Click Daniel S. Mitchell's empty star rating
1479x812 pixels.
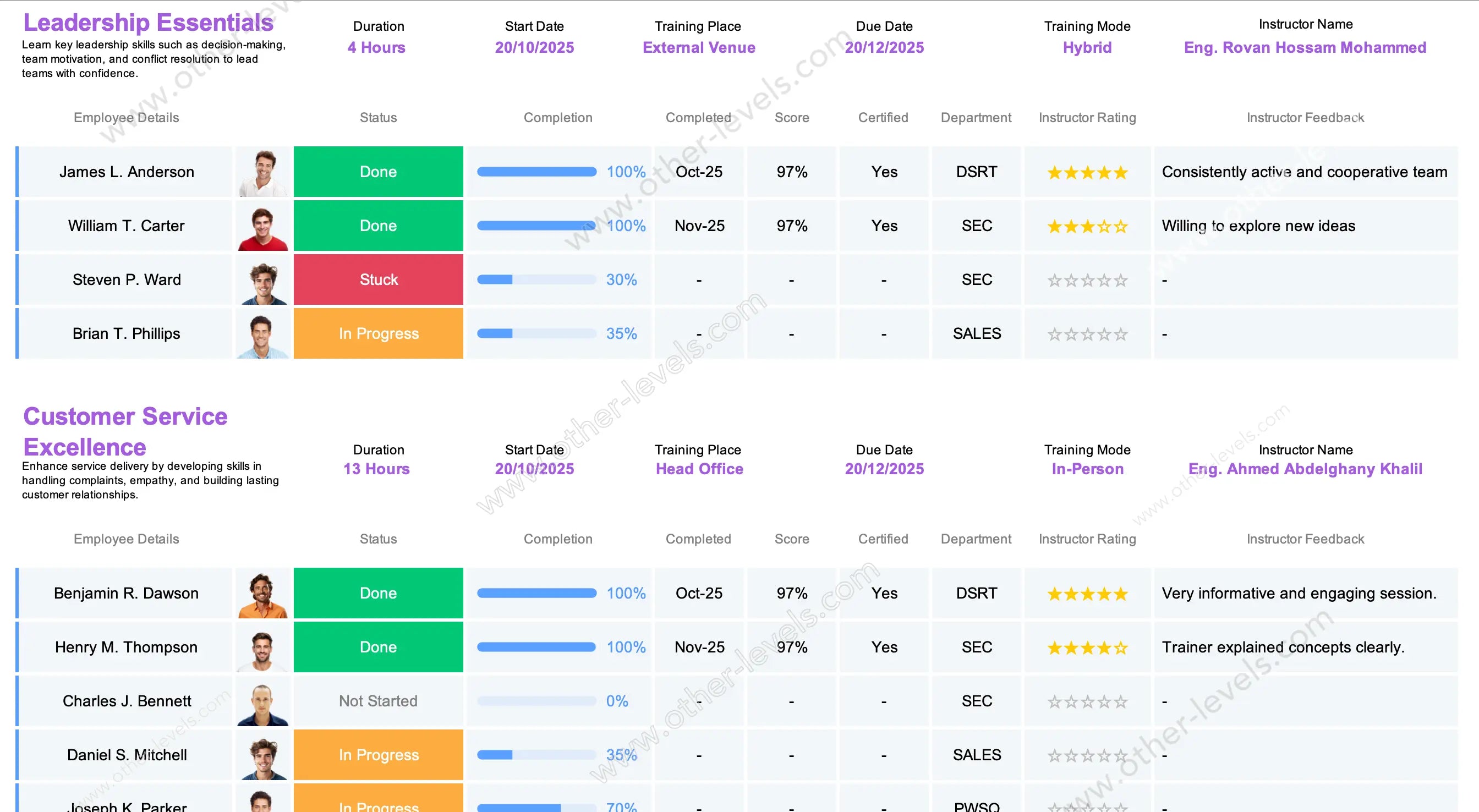pos(1087,756)
